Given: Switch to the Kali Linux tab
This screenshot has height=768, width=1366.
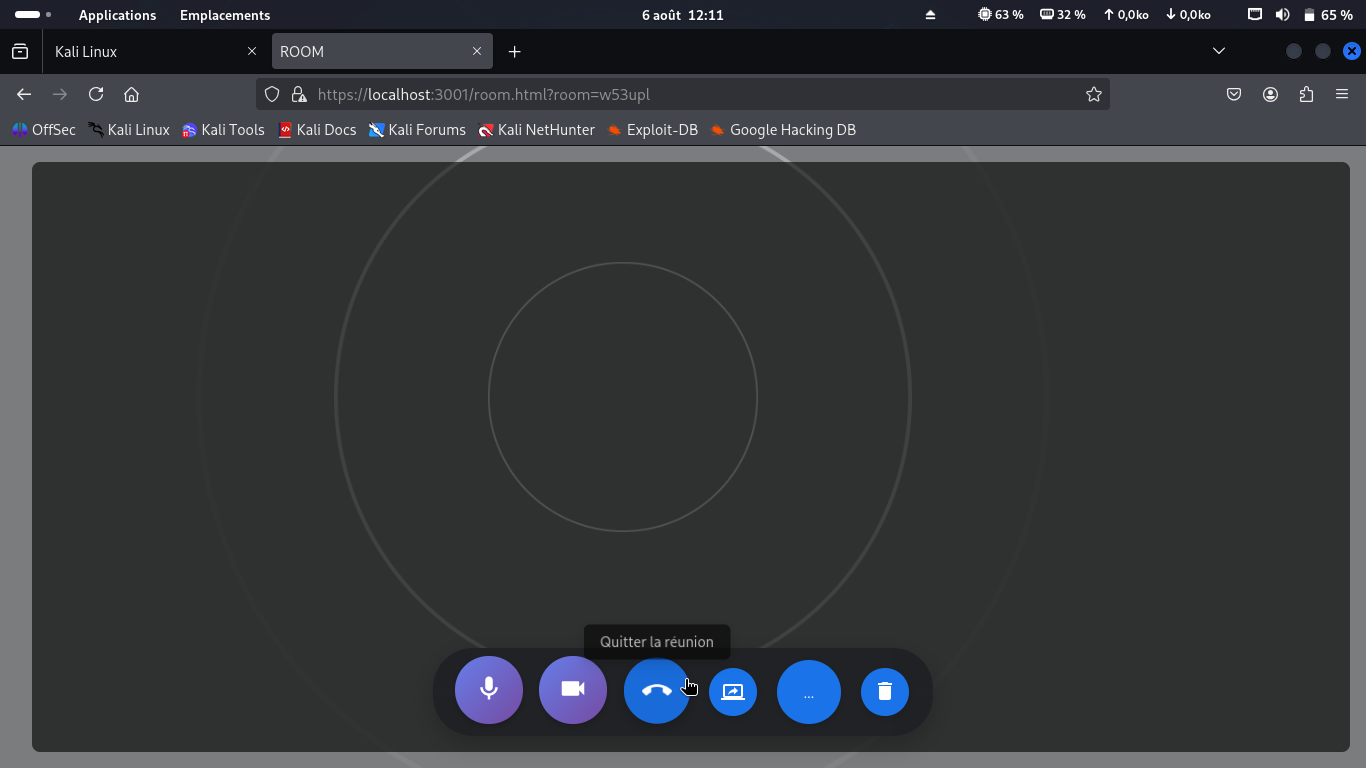Looking at the screenshot, I should click(x=140, y=51).
